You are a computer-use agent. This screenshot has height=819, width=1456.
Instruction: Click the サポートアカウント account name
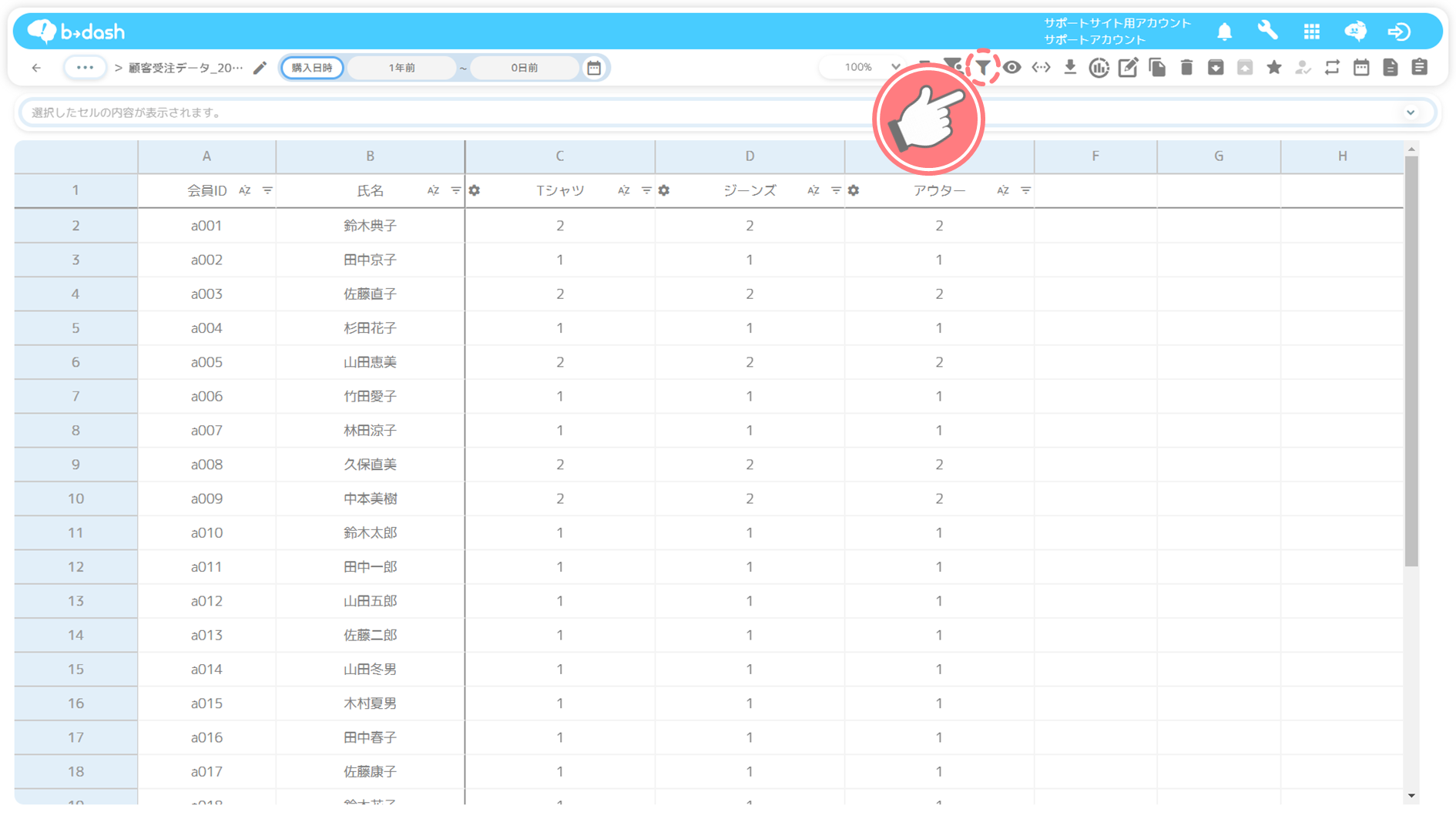point(1095,39)
